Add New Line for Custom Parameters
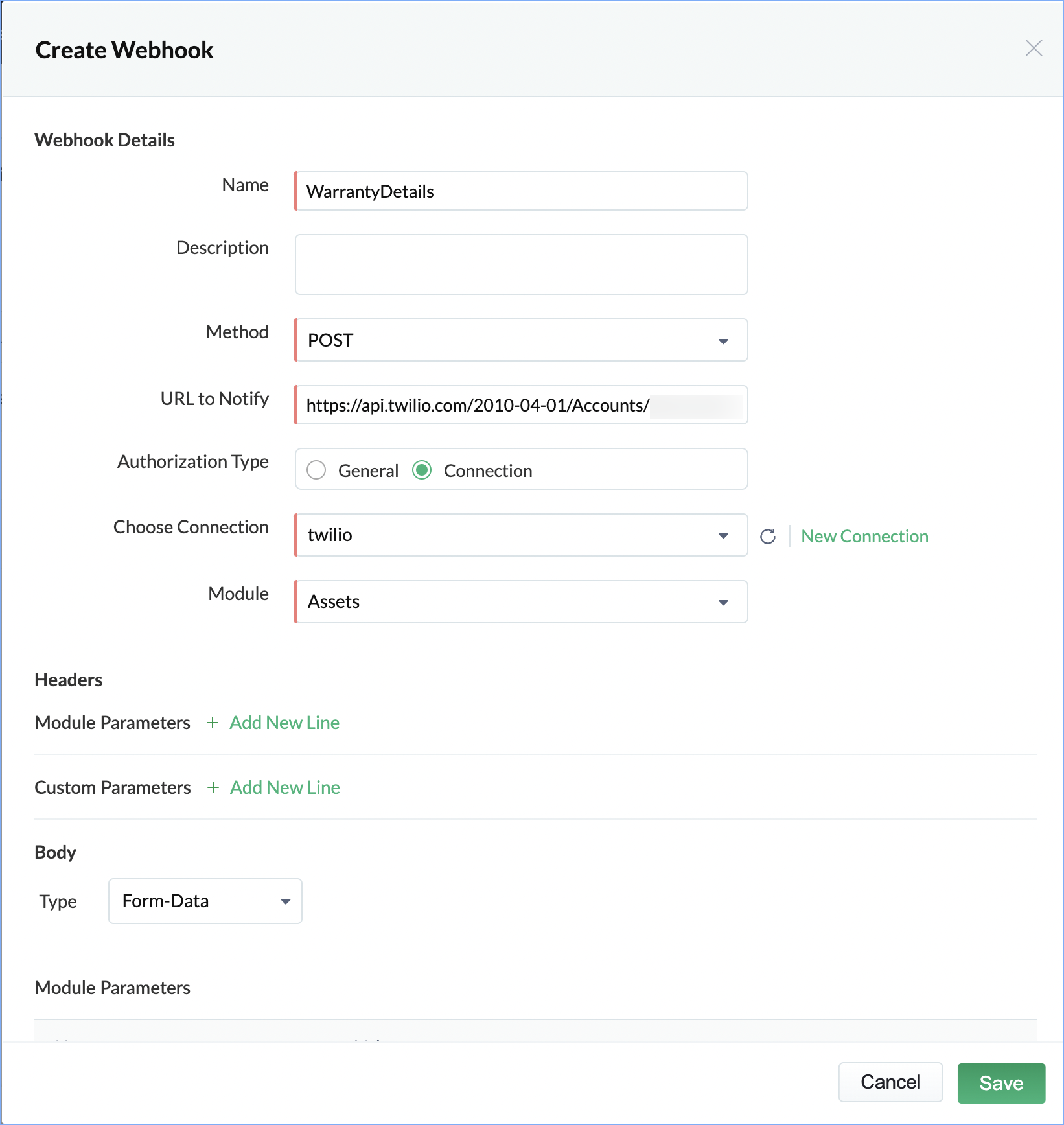 click(285, 787)
